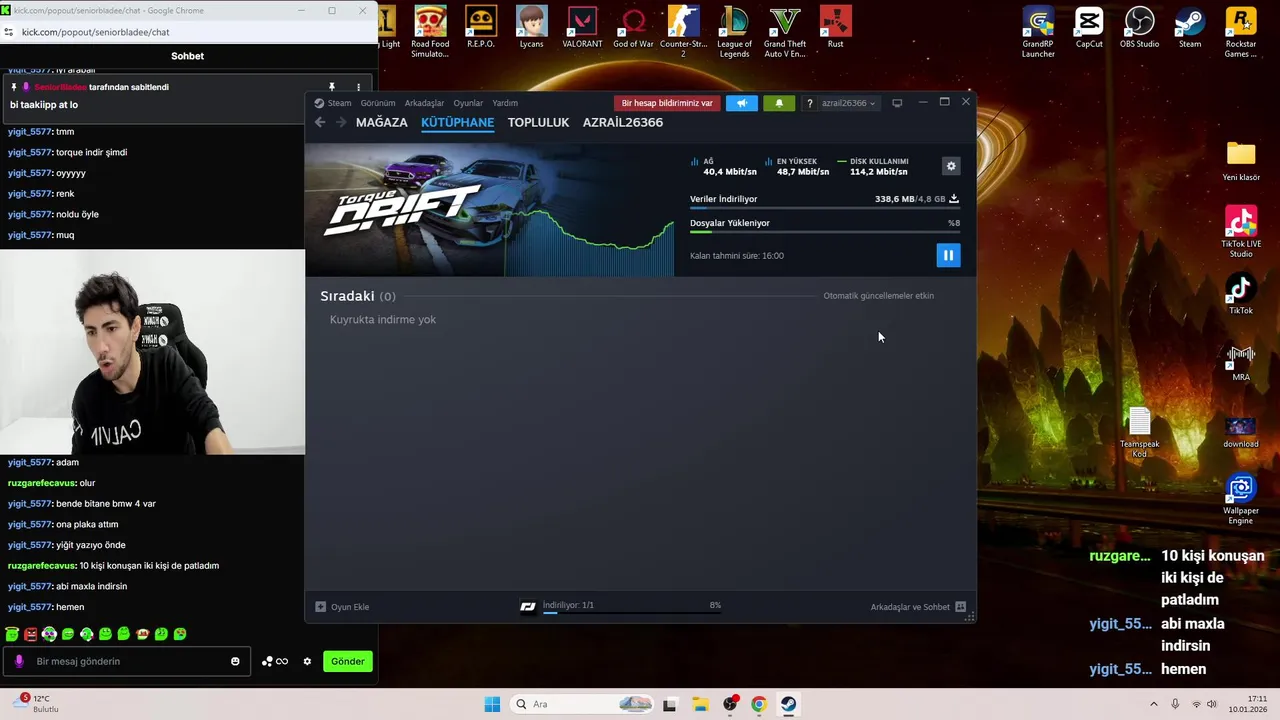The width and height of the screenshot is (1280, 720).
Task: Click the taskbar volume icon
Action: tap(1212, 704)
